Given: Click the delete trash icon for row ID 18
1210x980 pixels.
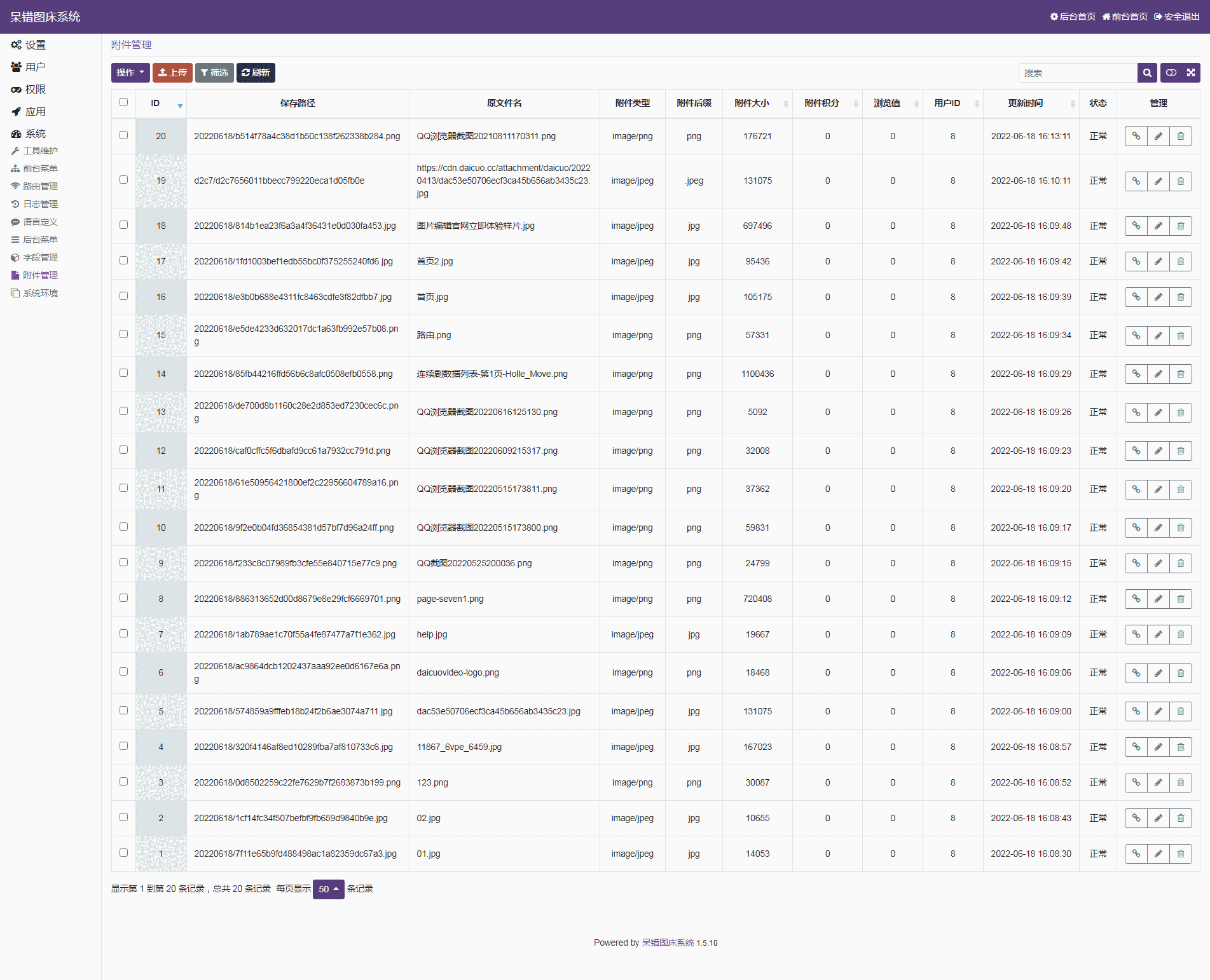Looking at the screenshot, I should point(1181,226).
